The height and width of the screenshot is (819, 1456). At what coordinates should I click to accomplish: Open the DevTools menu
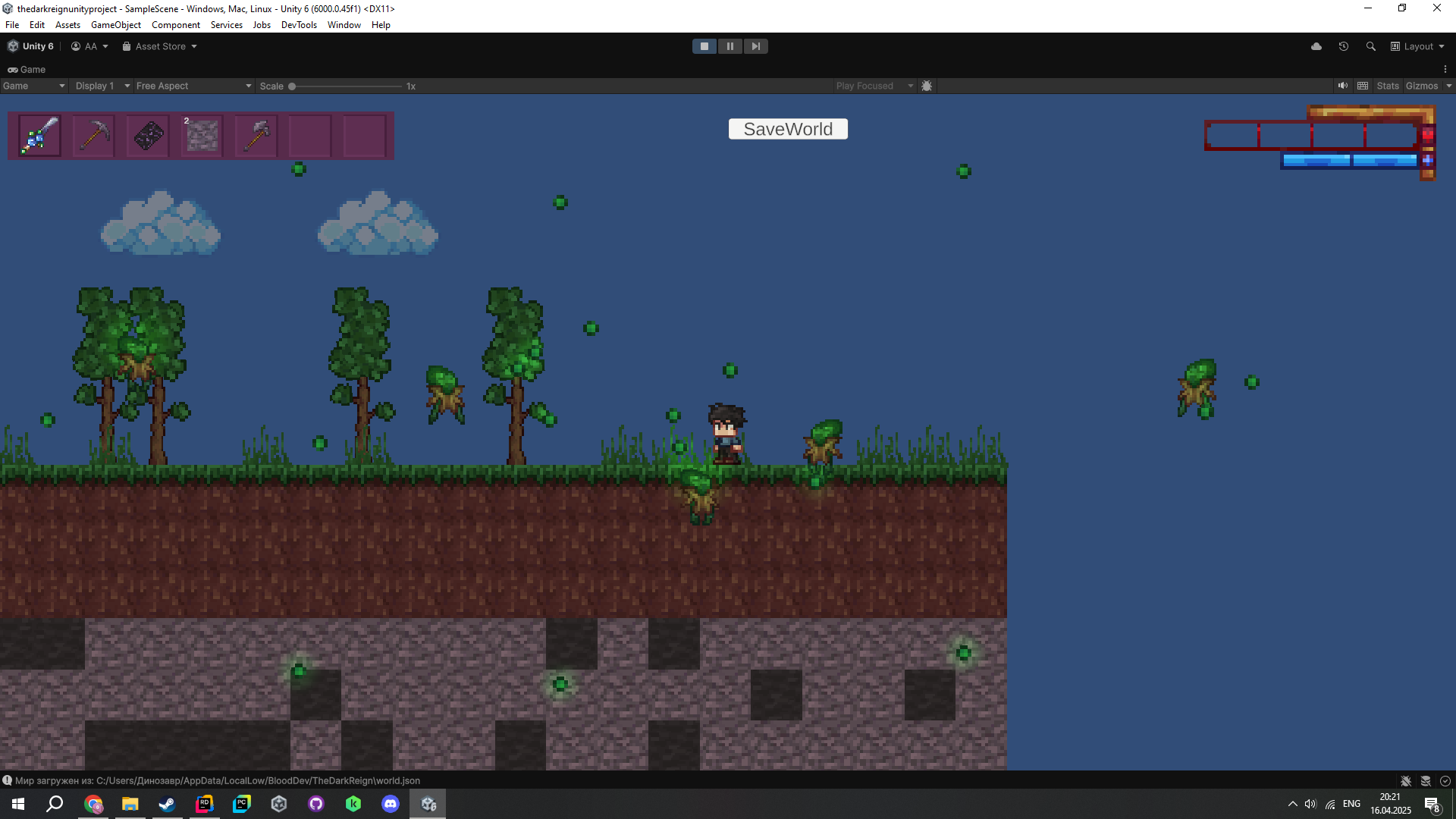click(299, 25)
